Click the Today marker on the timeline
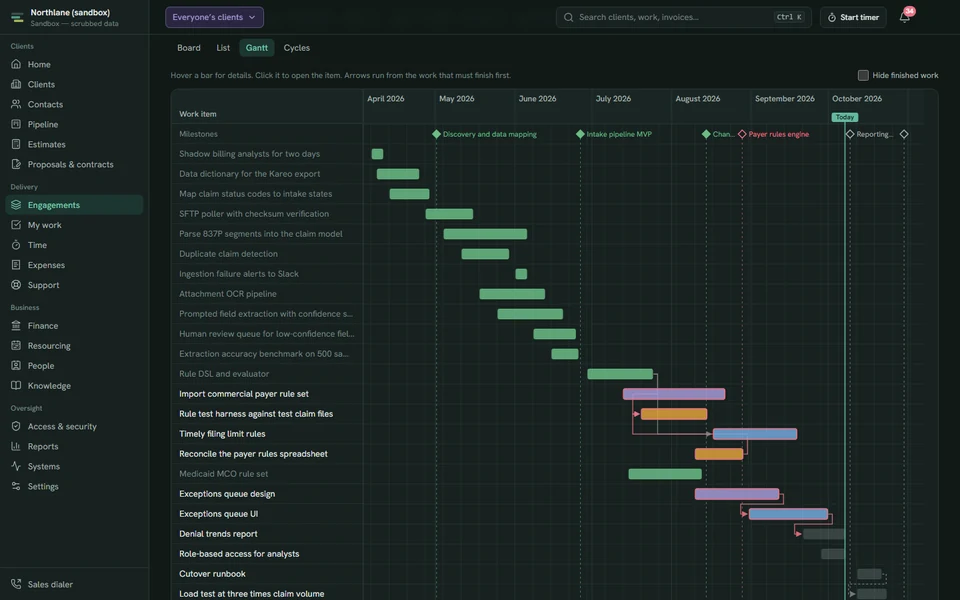The width and height of the screenshot is (960, 600). tap(844, 117)
